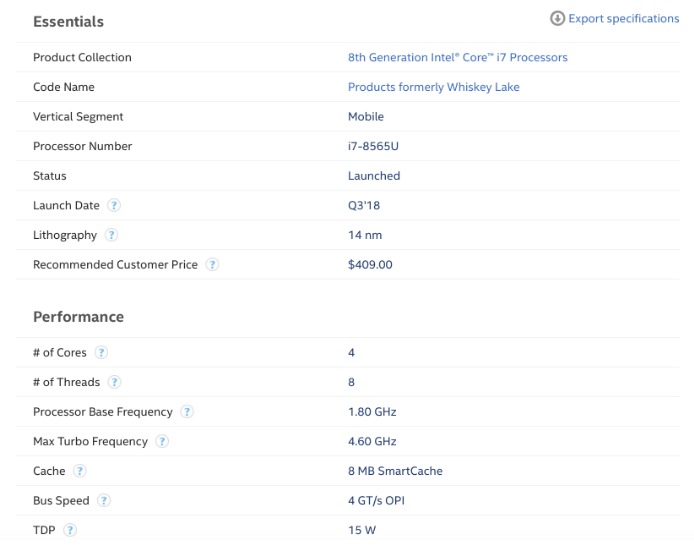
Task: Open help icon beside Recommended Customer Price
Action: click(x=212, y=265)
